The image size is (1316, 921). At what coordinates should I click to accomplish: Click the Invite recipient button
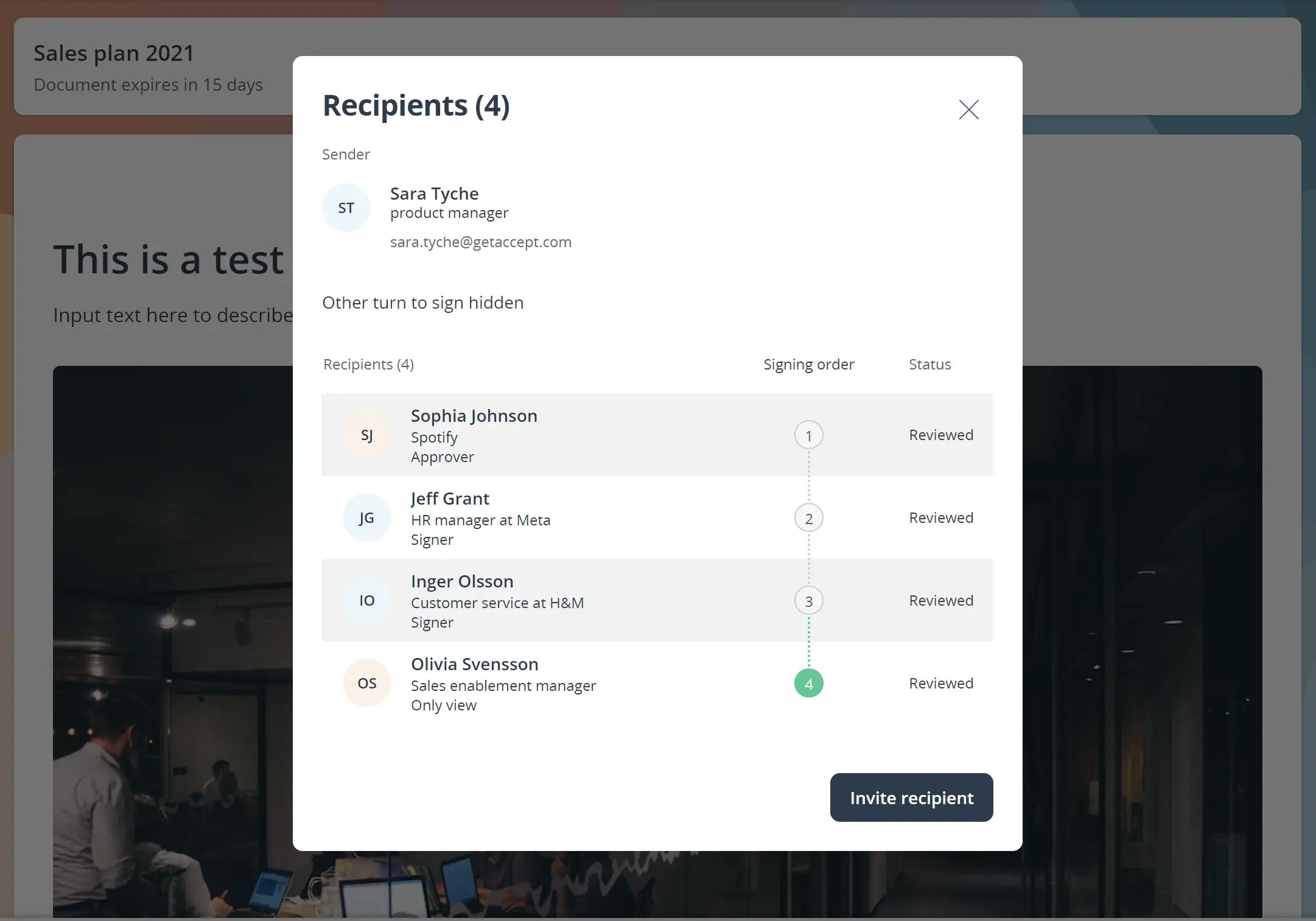pyautogui.click(x=911, y=797)
